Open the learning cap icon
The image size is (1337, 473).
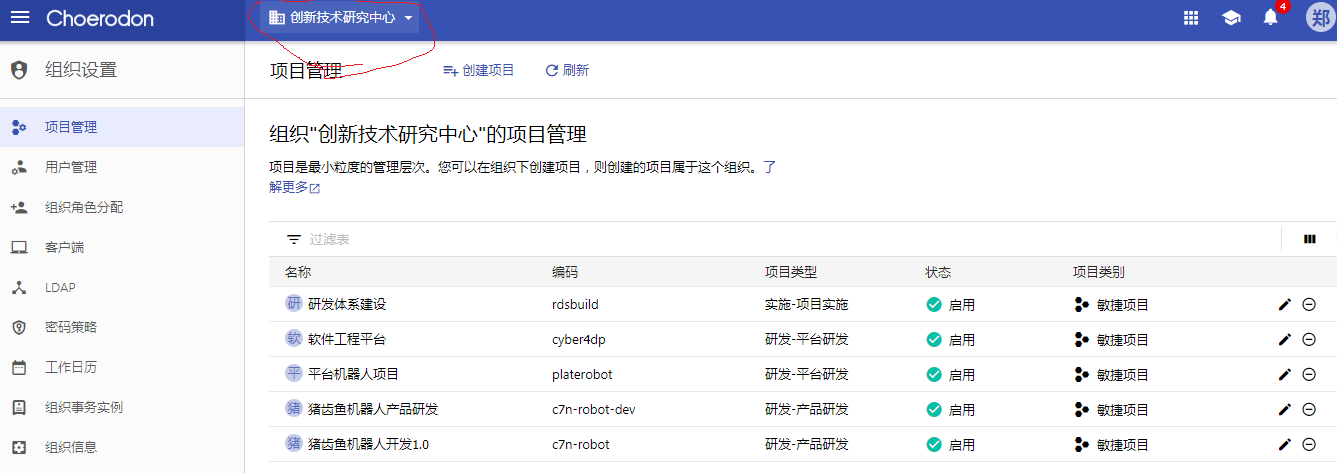(1231, 18)
